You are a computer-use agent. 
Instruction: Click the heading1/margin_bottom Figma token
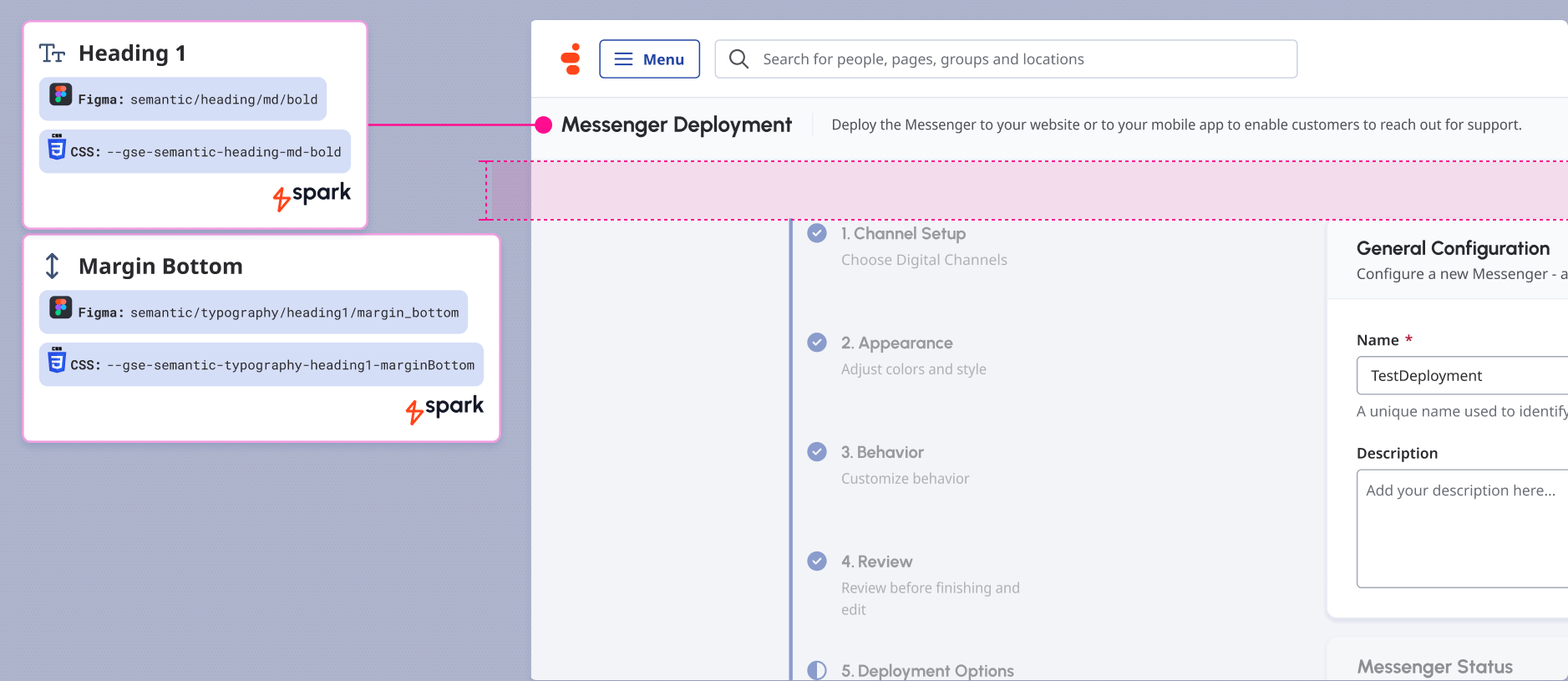click(253, 313)
